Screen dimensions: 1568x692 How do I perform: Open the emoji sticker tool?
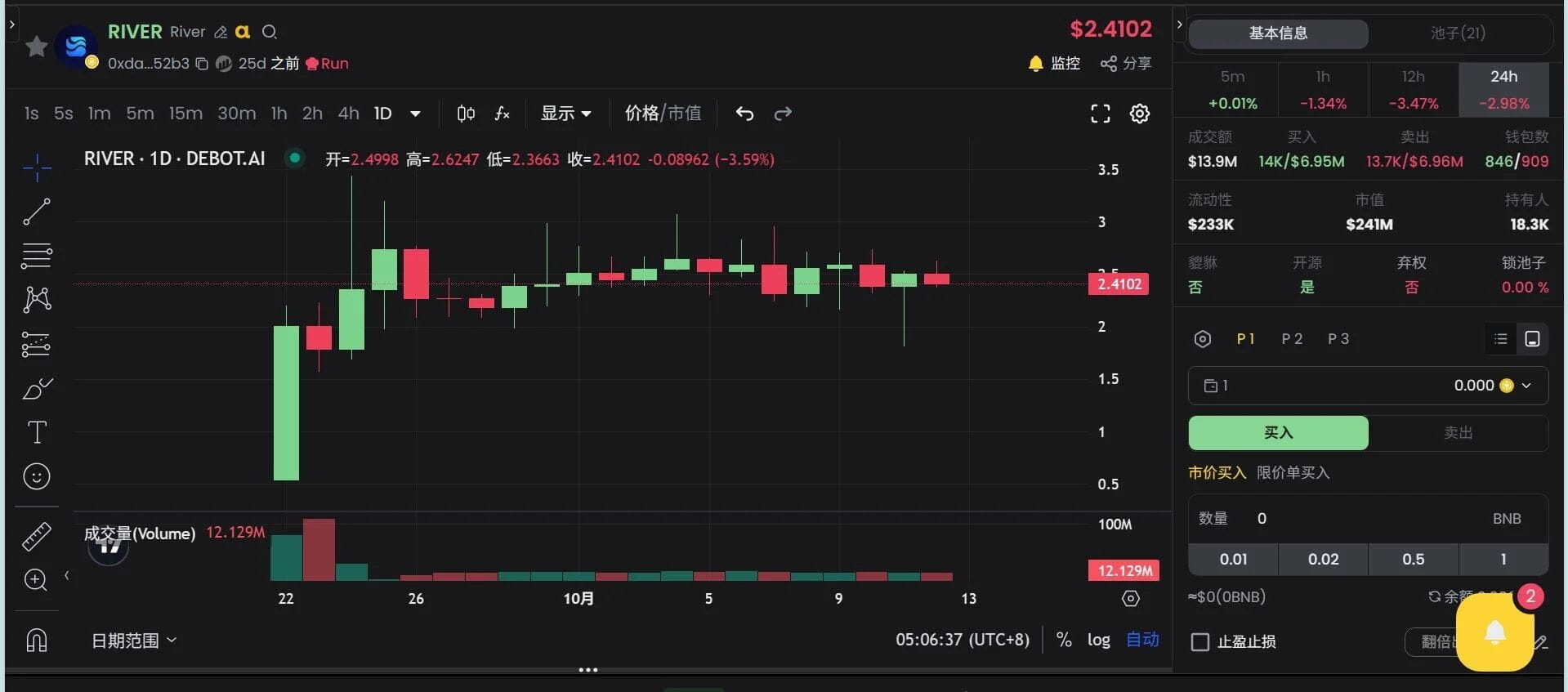pos(37,476)
